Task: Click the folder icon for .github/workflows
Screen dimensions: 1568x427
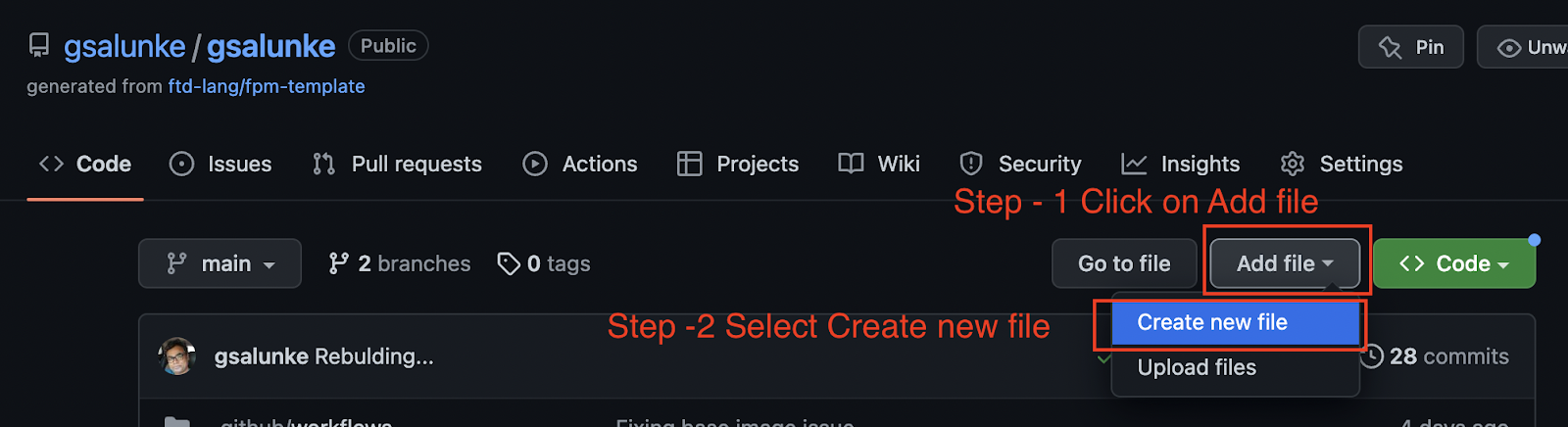Action: pyautogui.click(x=176, y=422)
